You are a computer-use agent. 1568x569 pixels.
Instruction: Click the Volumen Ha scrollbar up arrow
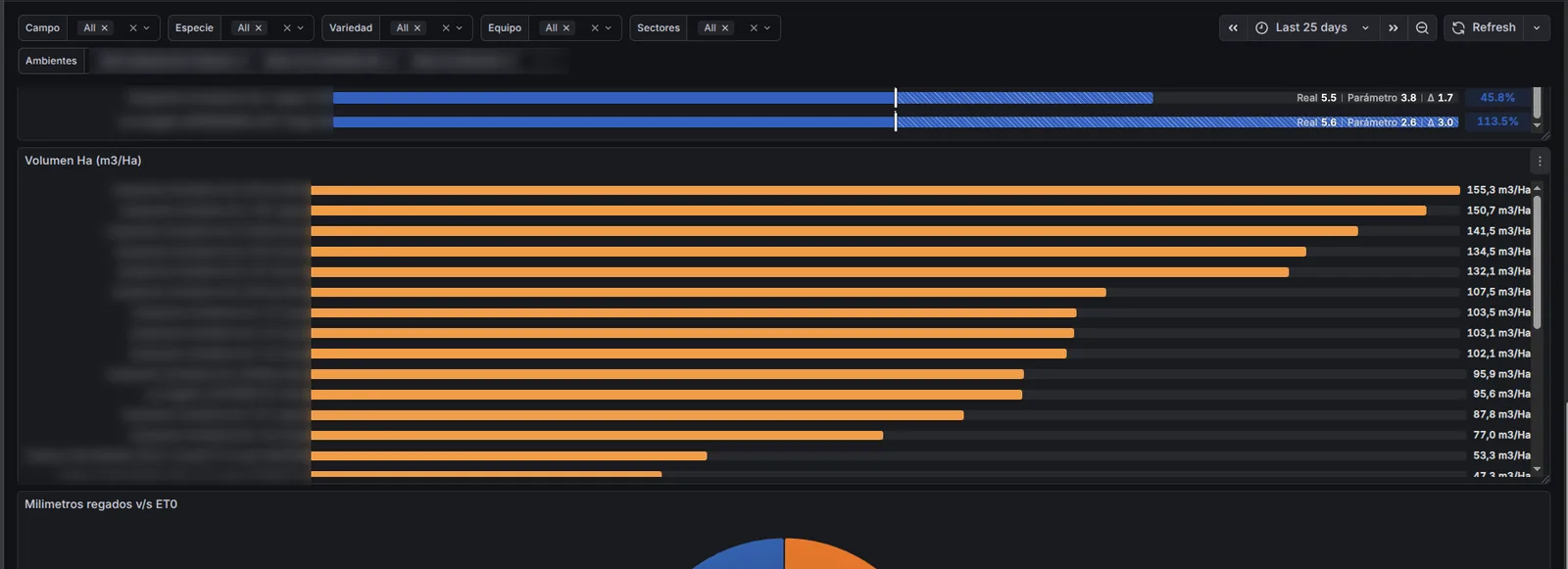[1537, 188]
